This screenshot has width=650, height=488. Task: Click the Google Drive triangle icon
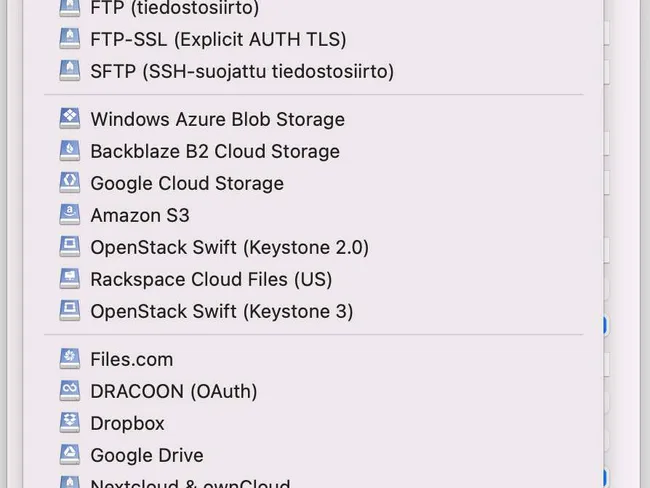click(70, 454)
